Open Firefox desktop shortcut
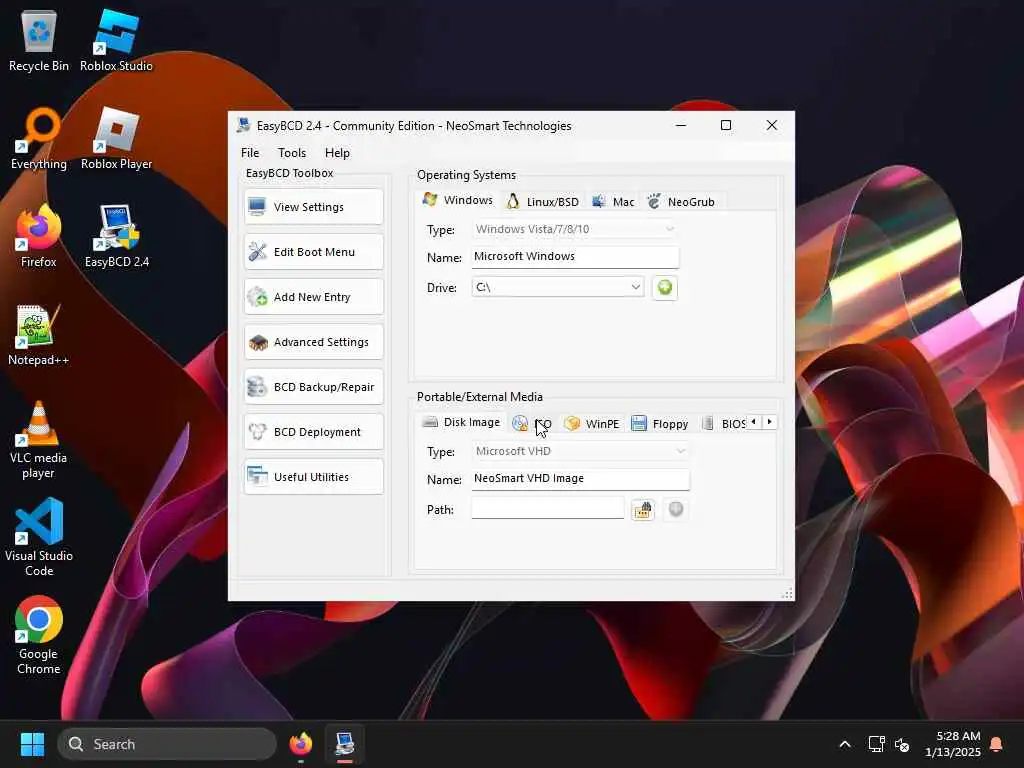Image resolution: width=1024 pixels, height=768 pixels. click(39, 236)
